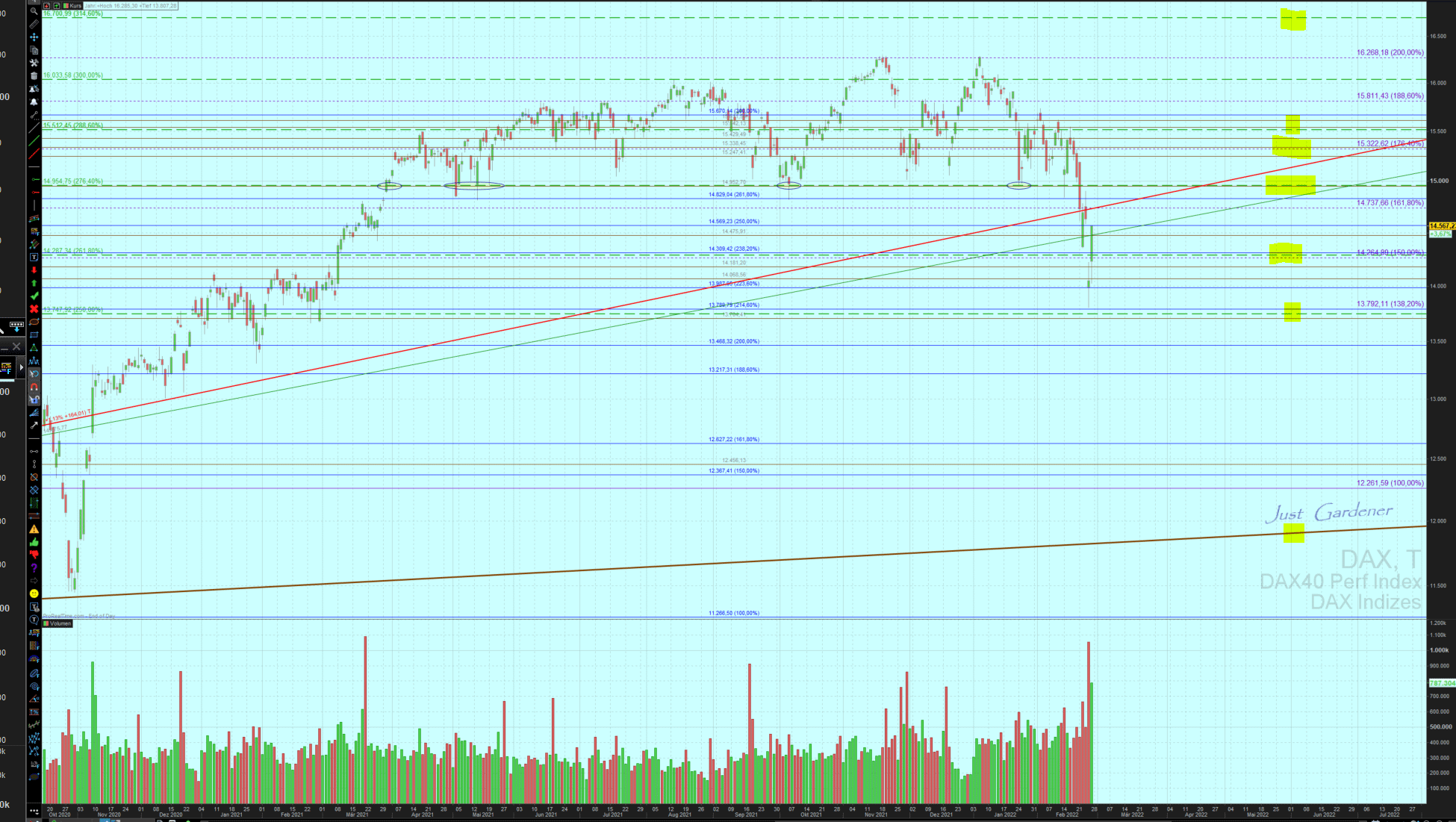
Task: Click the Kurs price panel label
Action: 75,5
